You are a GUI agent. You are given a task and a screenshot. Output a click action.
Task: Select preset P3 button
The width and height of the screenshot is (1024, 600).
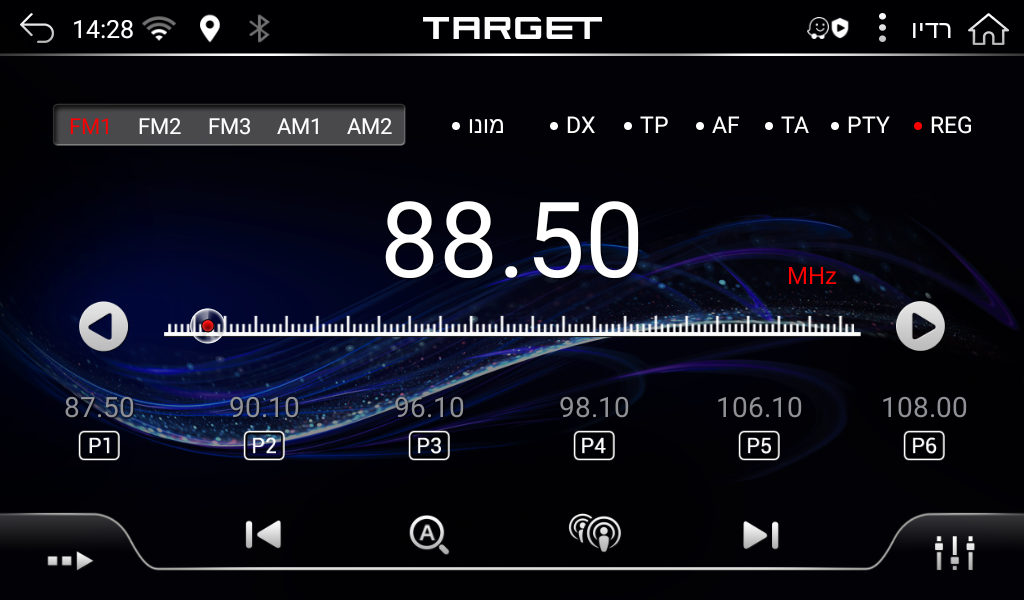[429, 446]
